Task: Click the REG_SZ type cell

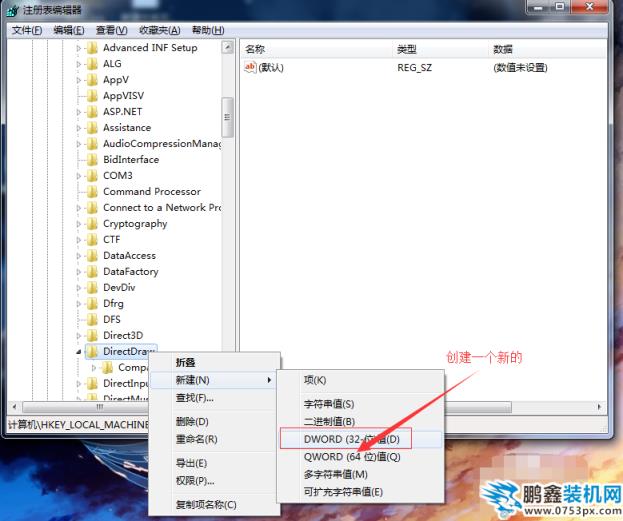Action: [x=414, y=68]
